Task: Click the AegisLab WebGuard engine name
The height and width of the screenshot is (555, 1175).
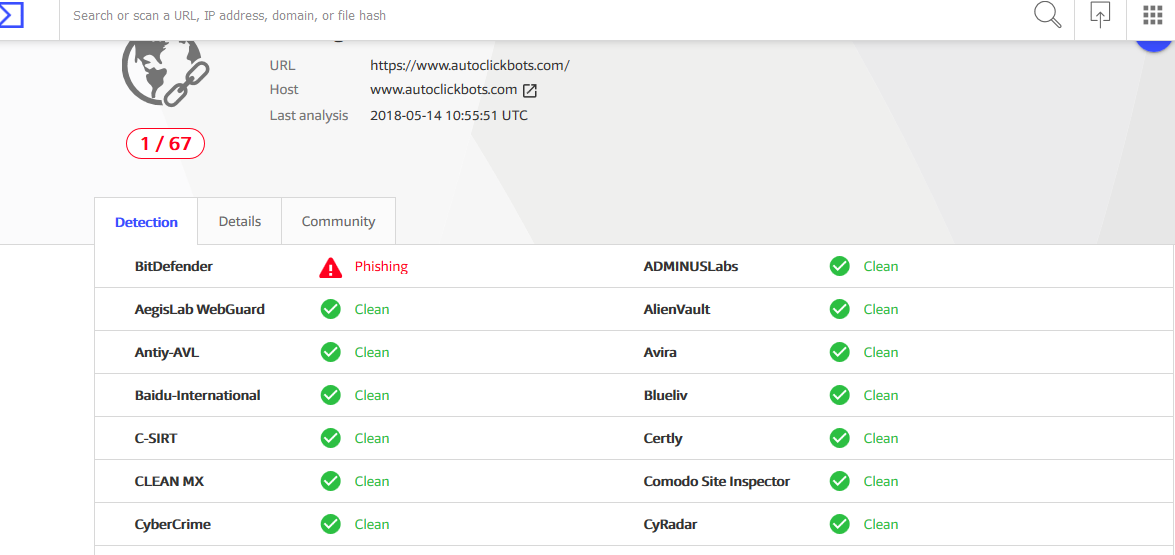Action: tap(199, 309)
